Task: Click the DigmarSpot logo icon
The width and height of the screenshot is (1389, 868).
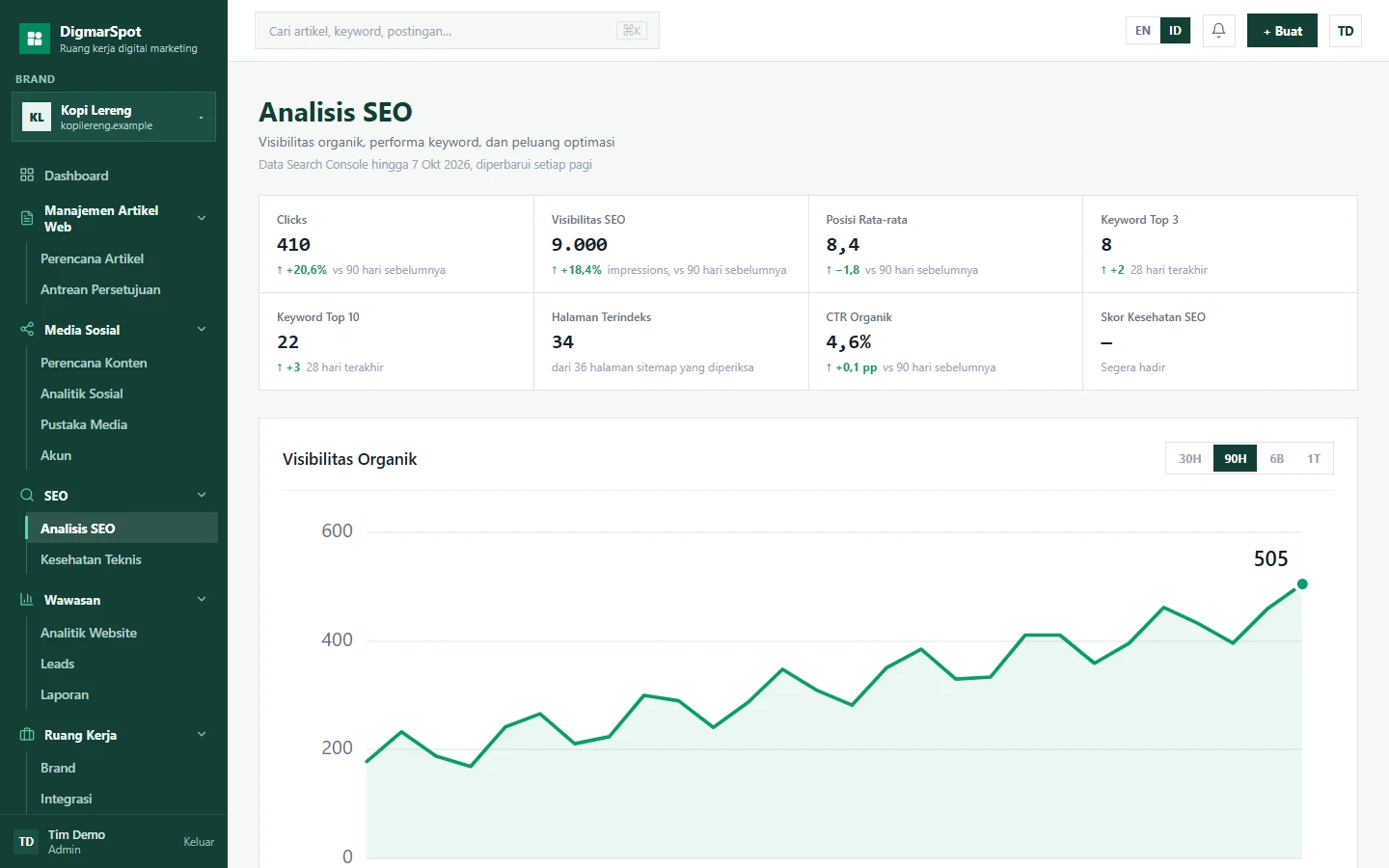Action: 35,39
